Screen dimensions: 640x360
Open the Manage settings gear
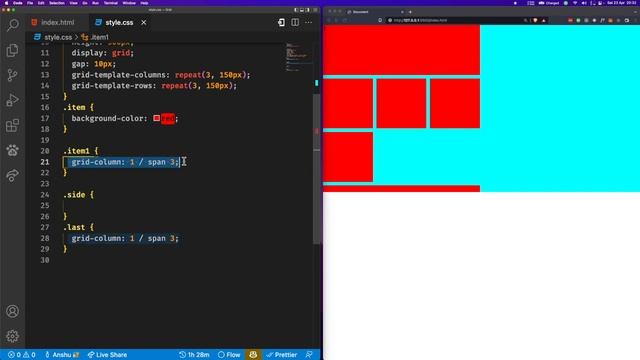tap(13, 336)
